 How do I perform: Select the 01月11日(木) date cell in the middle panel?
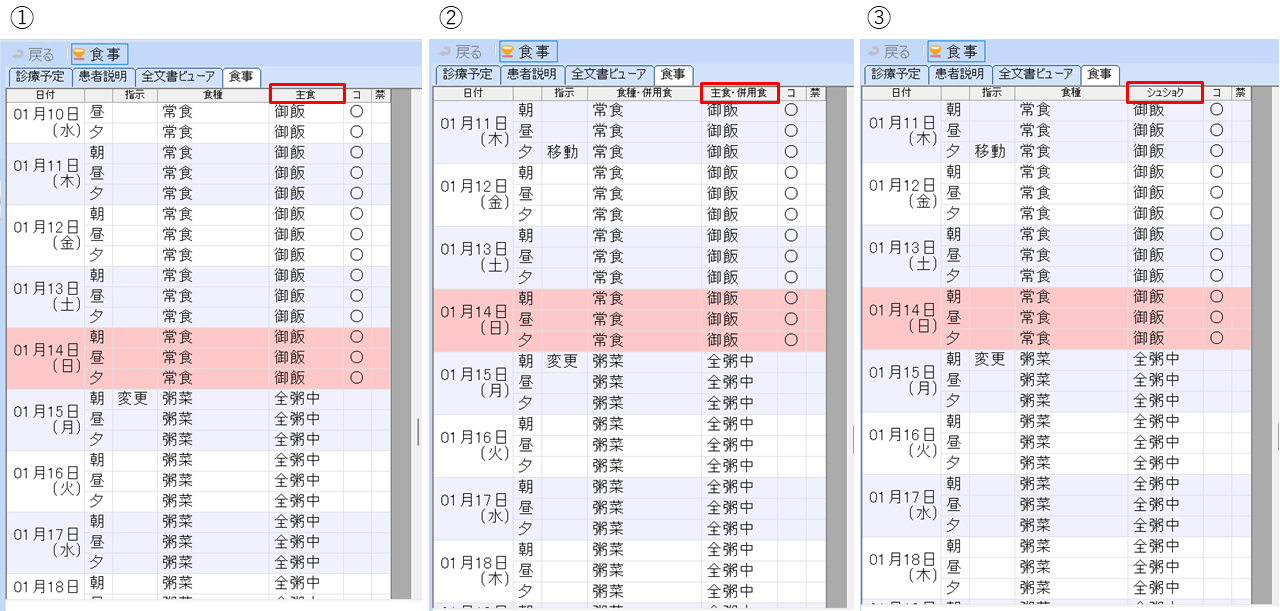pos(474,132)
